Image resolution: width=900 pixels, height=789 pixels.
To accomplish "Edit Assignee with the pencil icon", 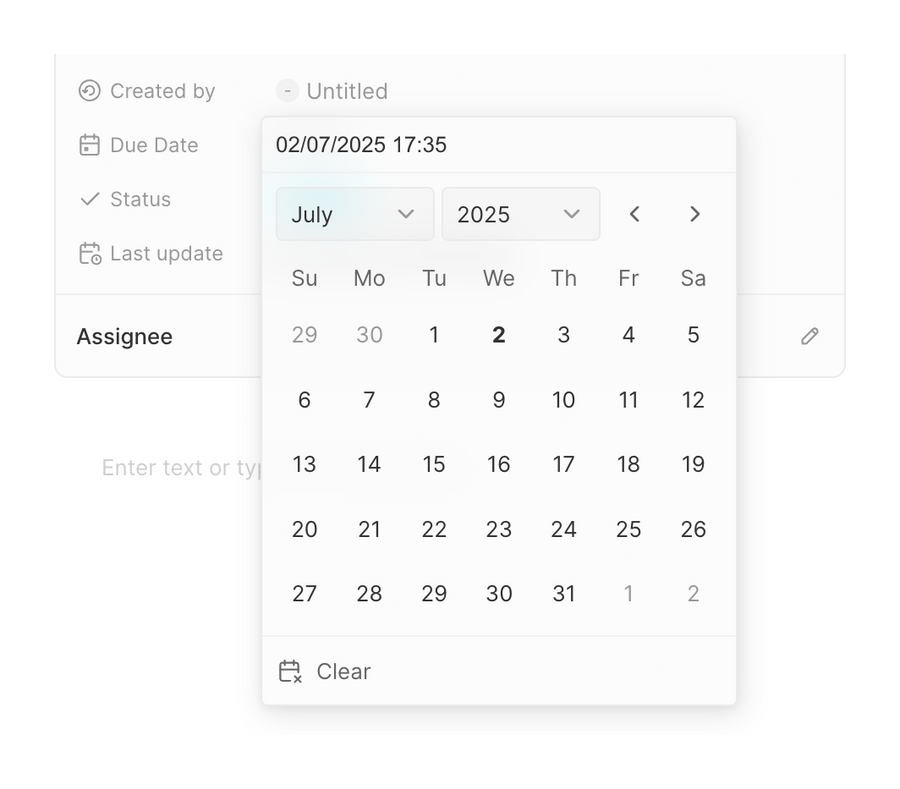I will (x=809, y=336).
